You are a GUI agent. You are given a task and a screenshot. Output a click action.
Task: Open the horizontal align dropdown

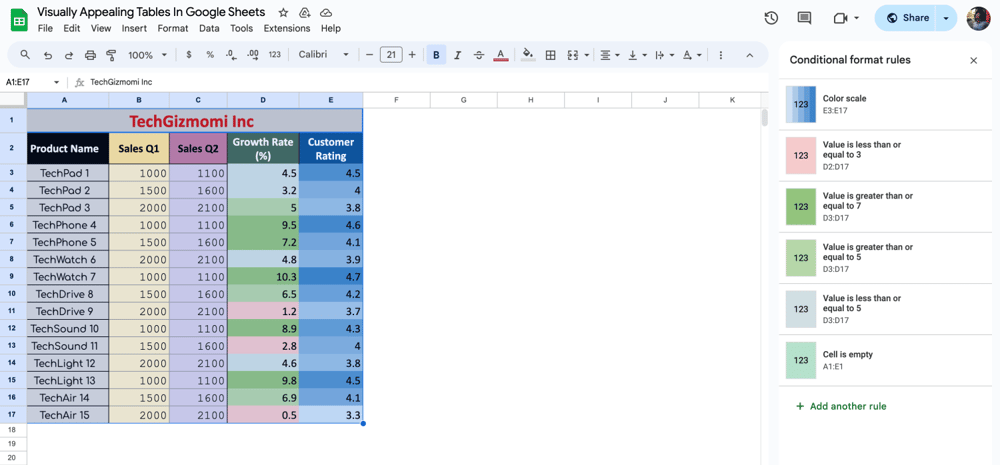point(608,55)
